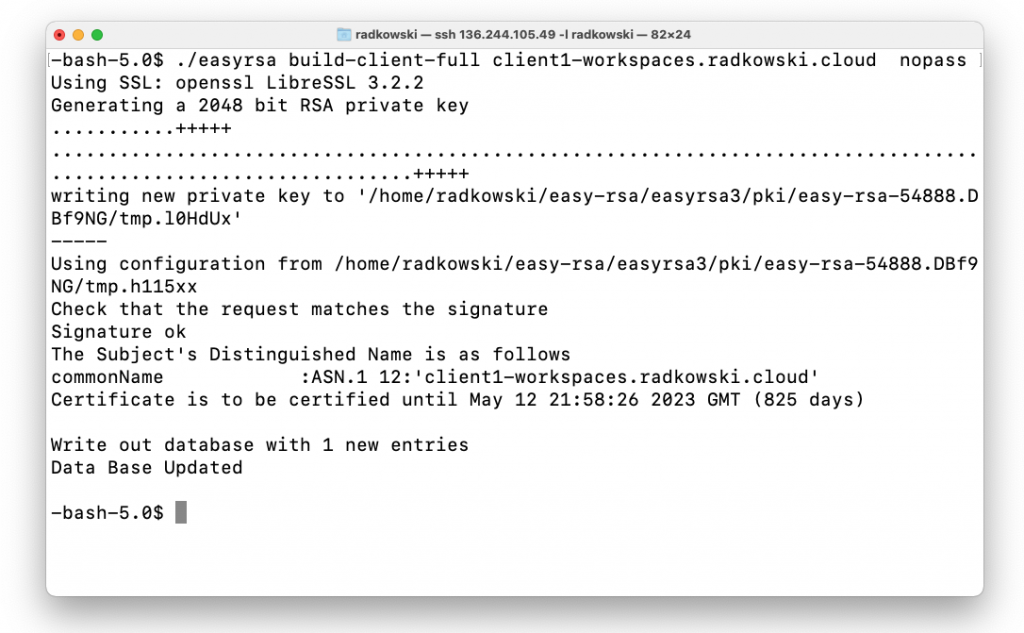Click the terminal cursor block at the prompt
The height and width of the screenshot is (633, 1024).
pos(181,512)
